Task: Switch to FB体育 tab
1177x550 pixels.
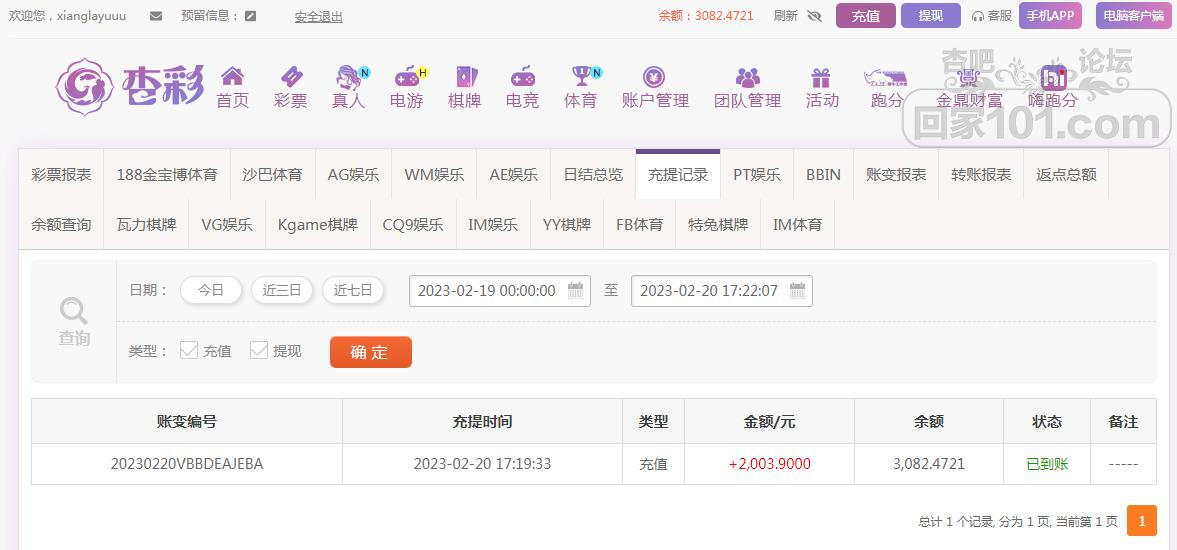Action: 640,224
